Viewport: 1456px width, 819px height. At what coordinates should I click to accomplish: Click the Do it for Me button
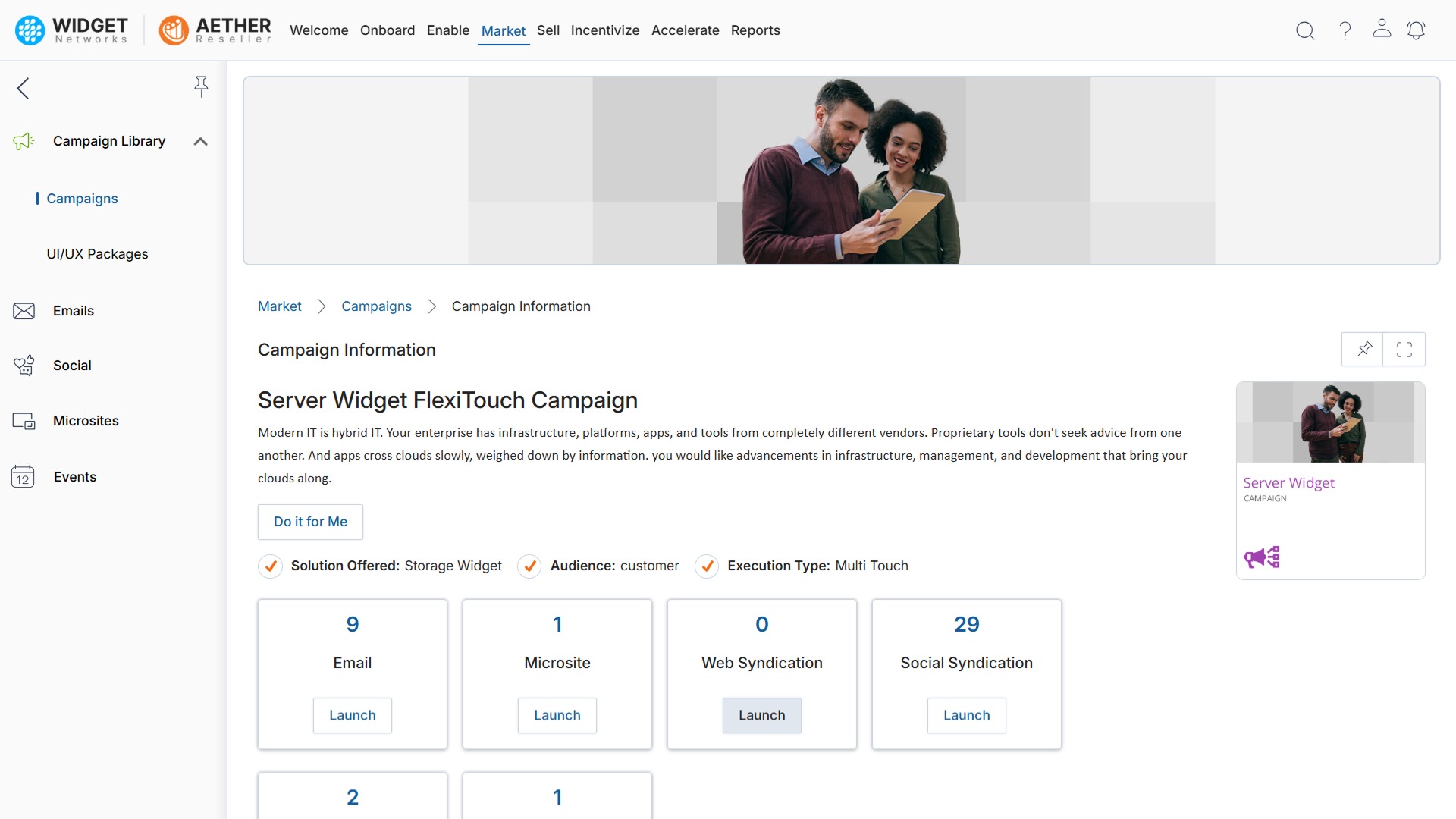pyautogui.click(x=309, y=522)
